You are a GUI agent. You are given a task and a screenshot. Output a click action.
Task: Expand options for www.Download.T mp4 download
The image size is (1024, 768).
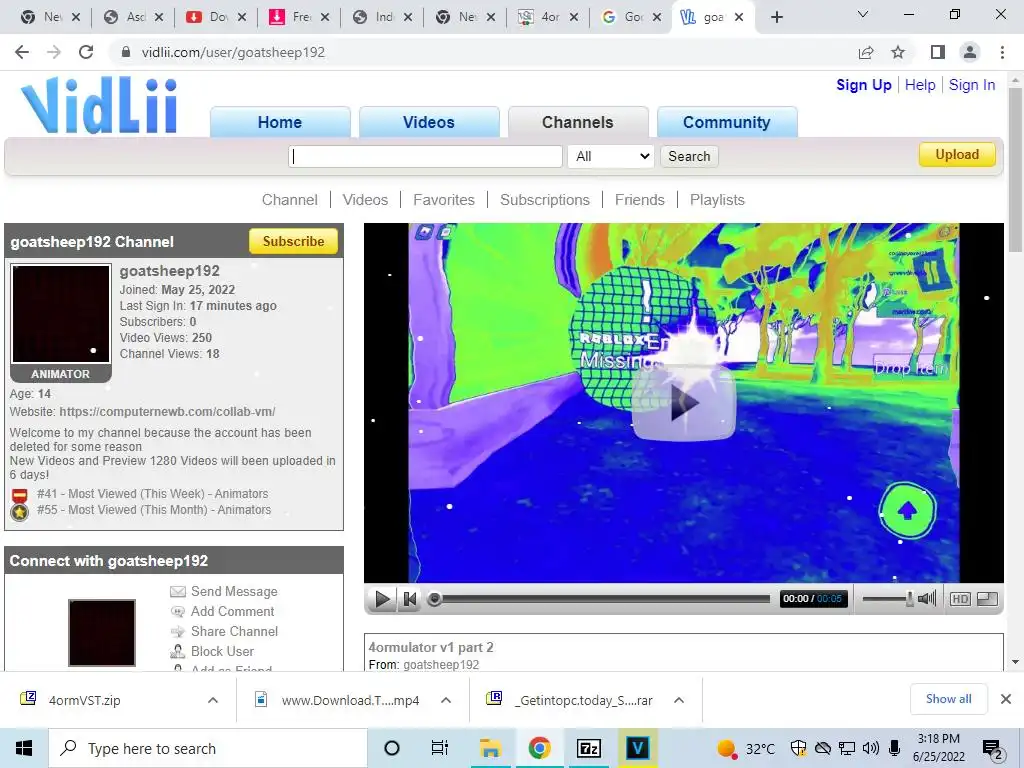click(x=446, y=700)
